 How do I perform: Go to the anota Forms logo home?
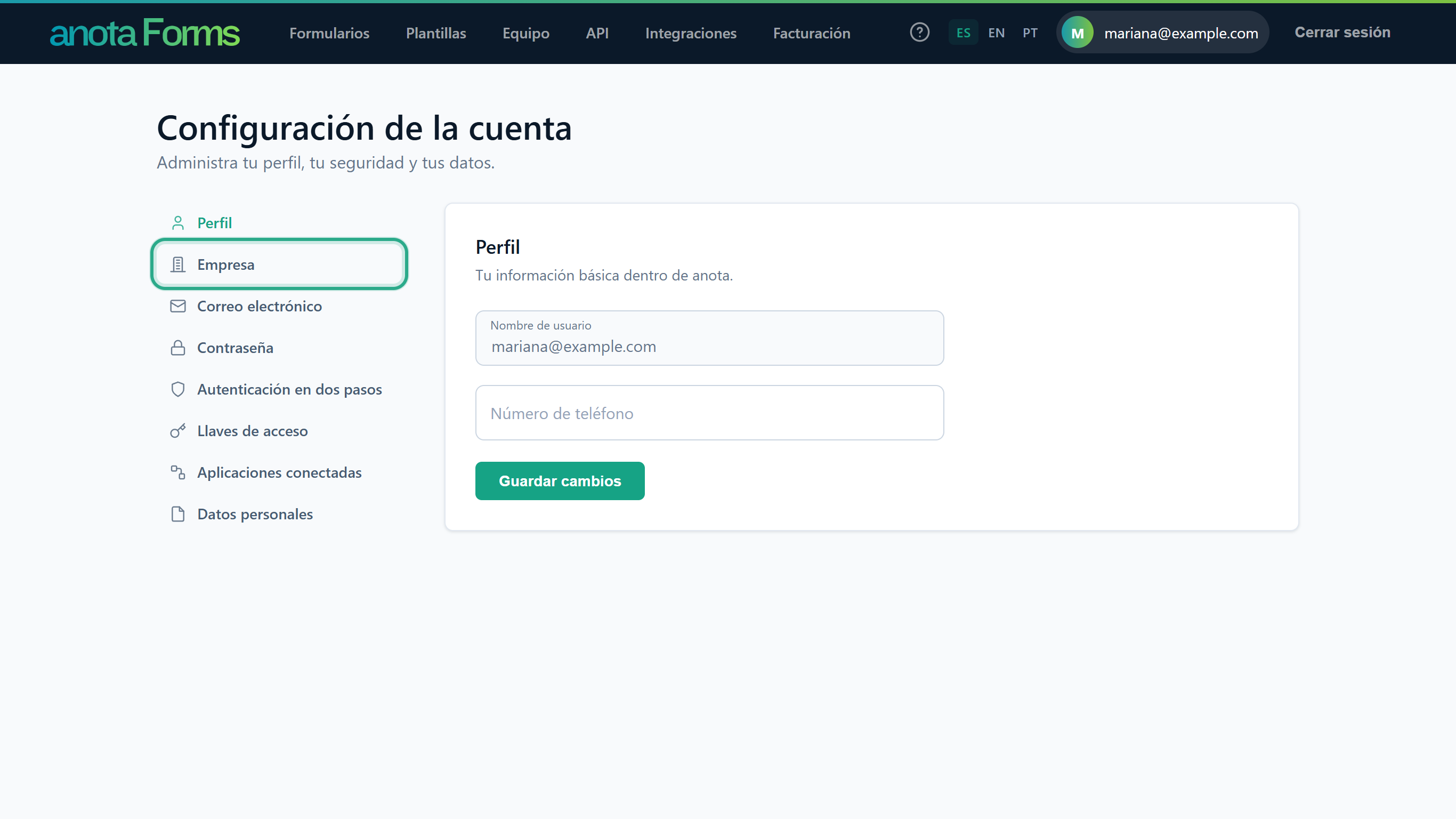[145, 33]
